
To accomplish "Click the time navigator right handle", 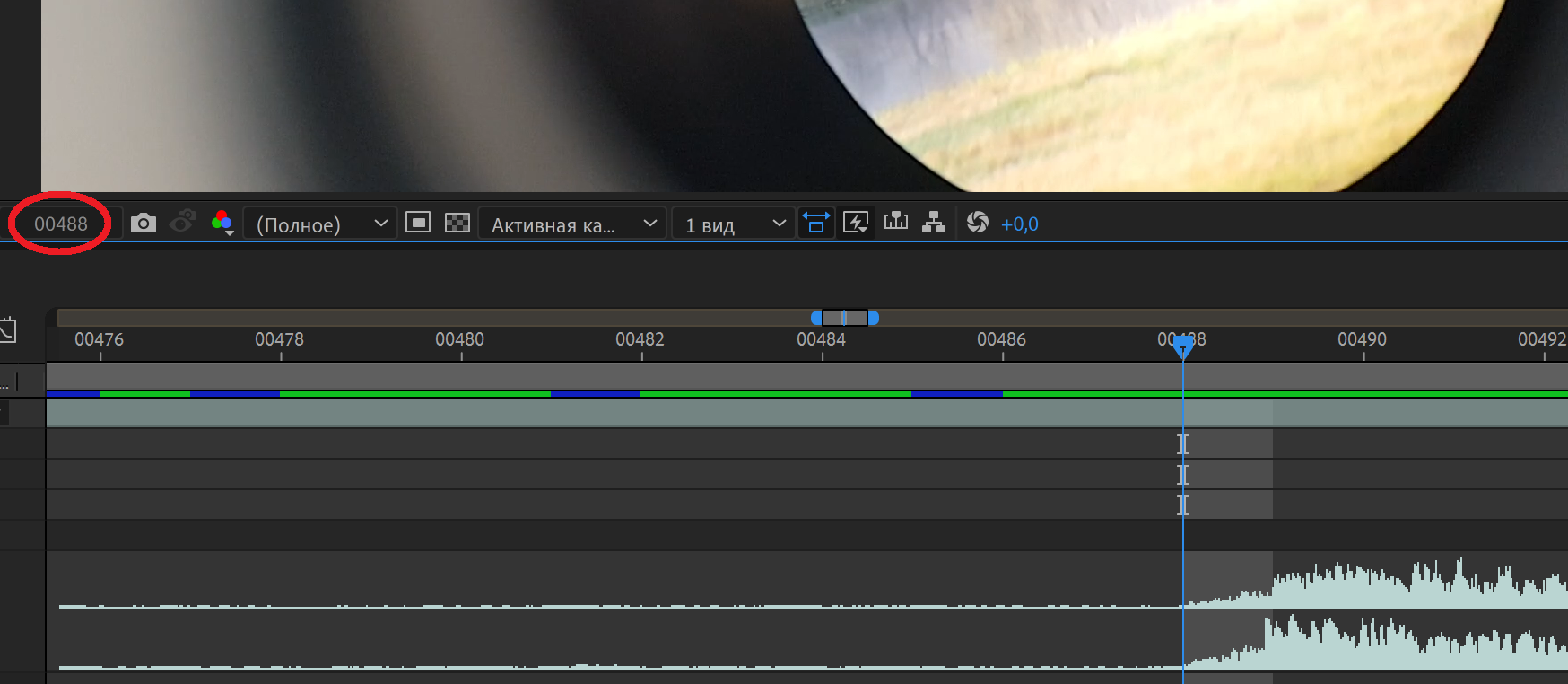I will (873, 318).
